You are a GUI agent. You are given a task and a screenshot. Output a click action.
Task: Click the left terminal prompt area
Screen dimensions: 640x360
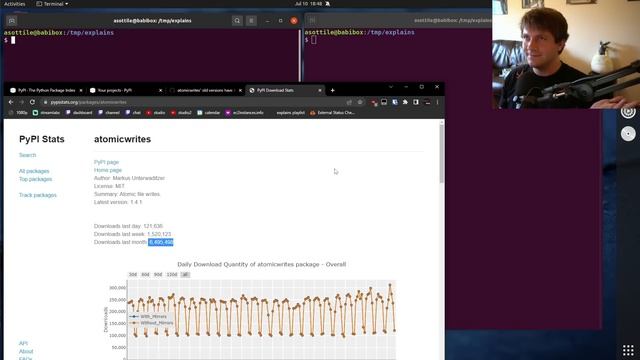click(x=151, y=55)
